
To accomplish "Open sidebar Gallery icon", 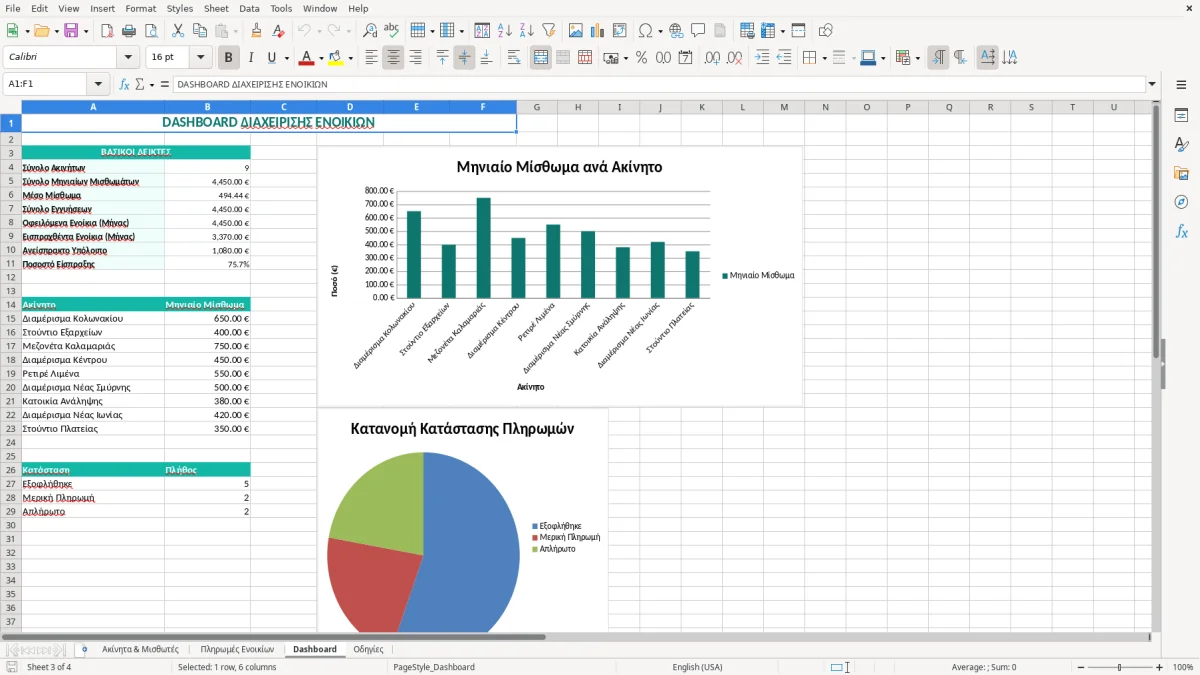I will (x=1181, y=173).
